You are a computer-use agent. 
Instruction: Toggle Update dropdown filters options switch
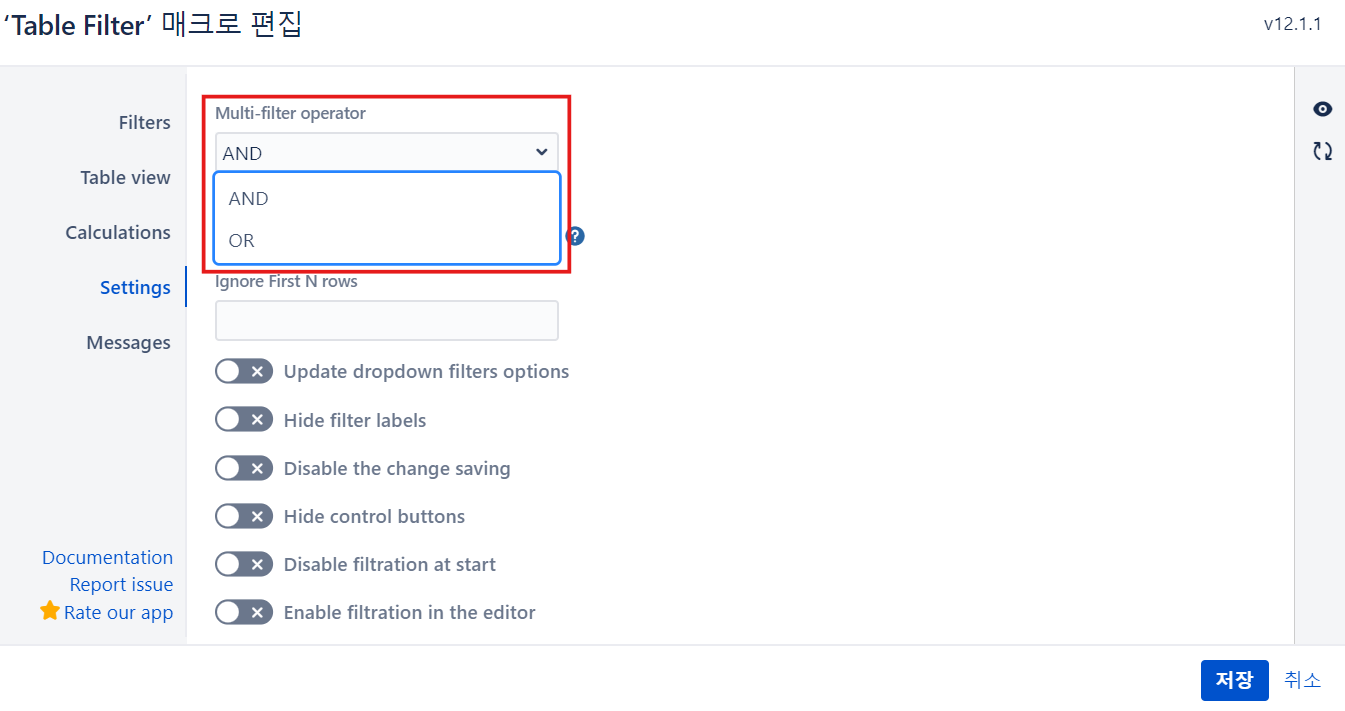coord(244,372)
